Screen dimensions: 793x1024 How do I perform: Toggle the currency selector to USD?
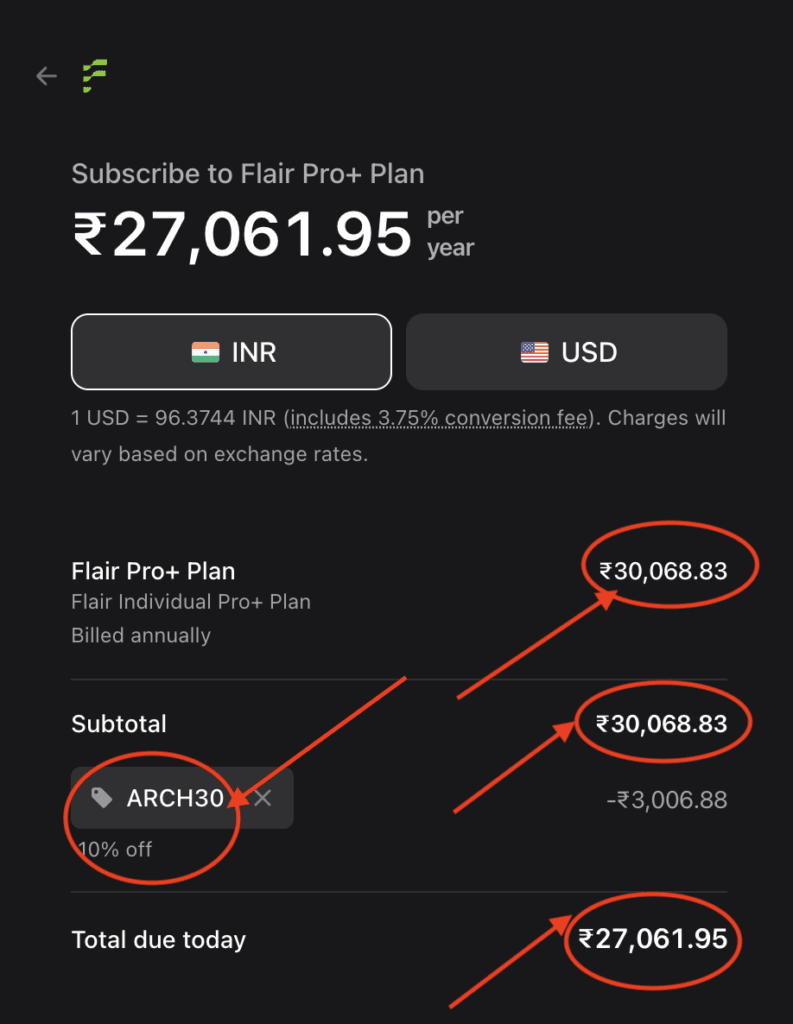(566, 351)
